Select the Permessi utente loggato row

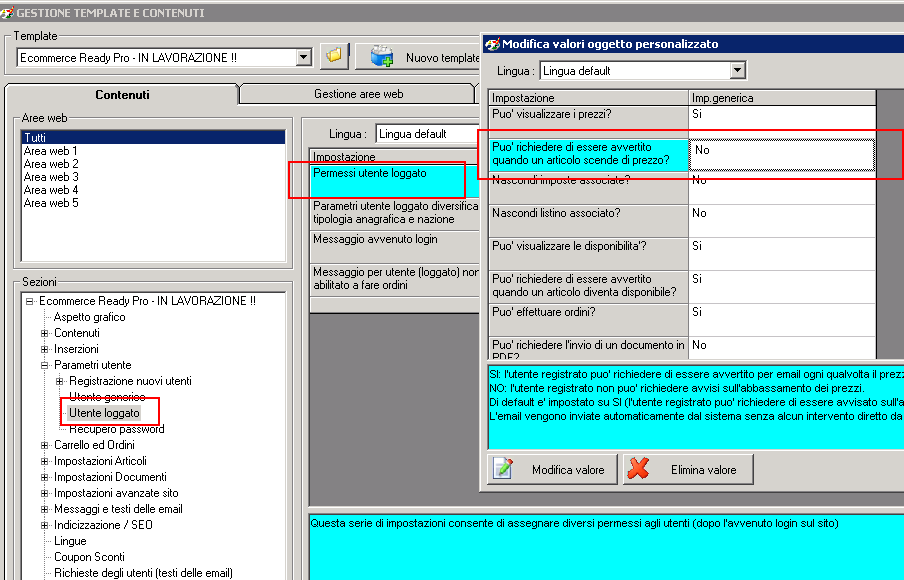tap(395, 181)
